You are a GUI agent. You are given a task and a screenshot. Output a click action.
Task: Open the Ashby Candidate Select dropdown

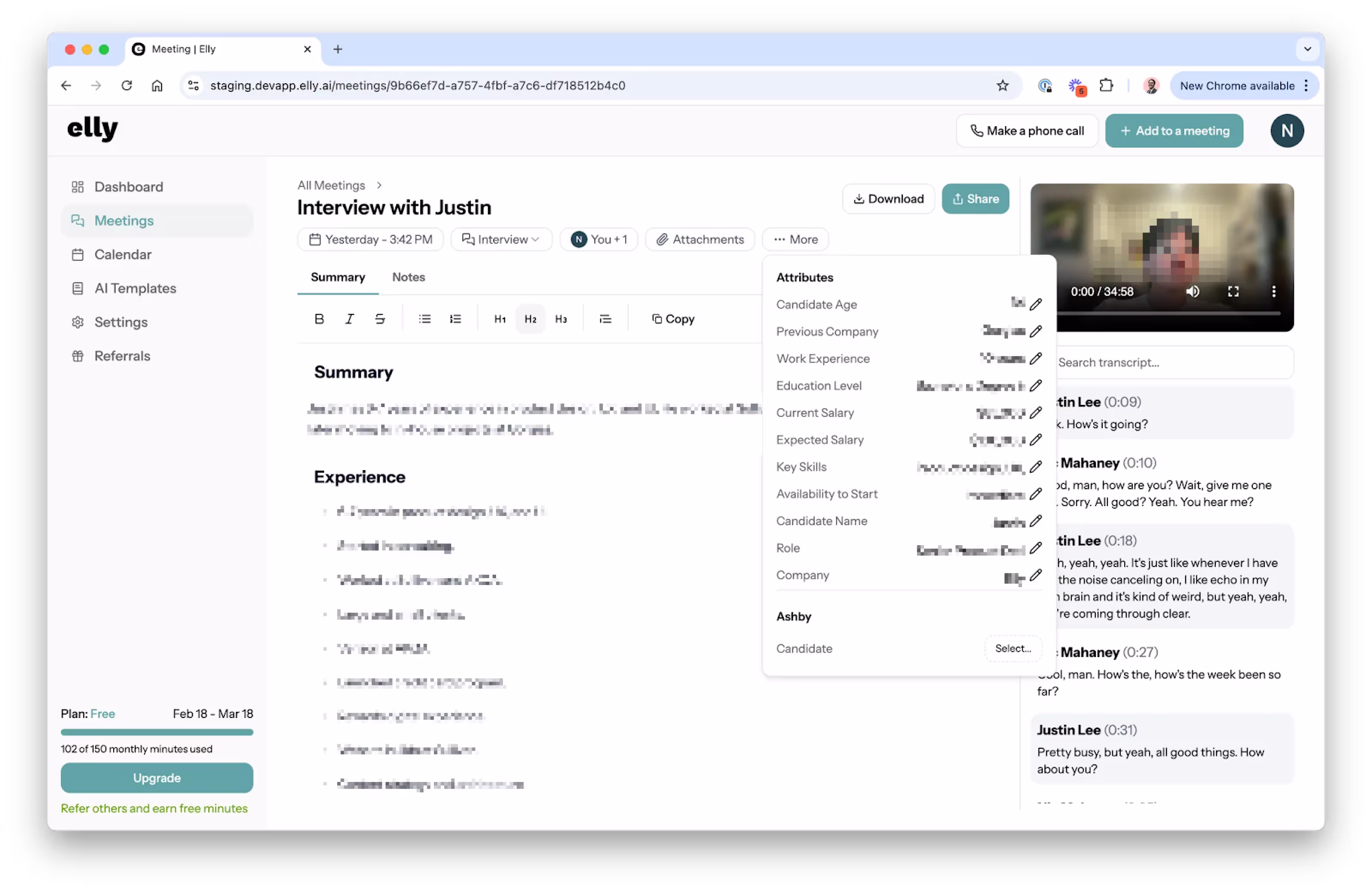[1013, 649]
